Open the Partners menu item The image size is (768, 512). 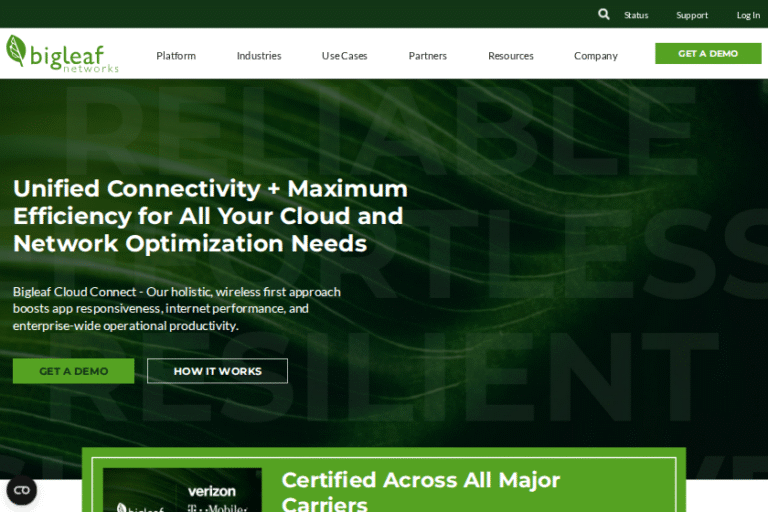[428, 56]
